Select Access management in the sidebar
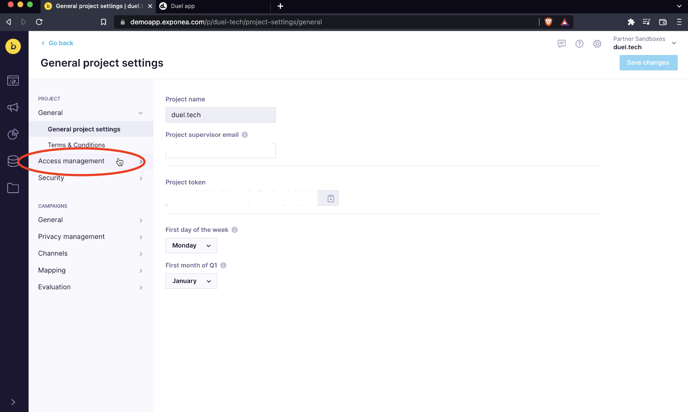This screenshot has width=688, height=412. click(x=71, y=161)
